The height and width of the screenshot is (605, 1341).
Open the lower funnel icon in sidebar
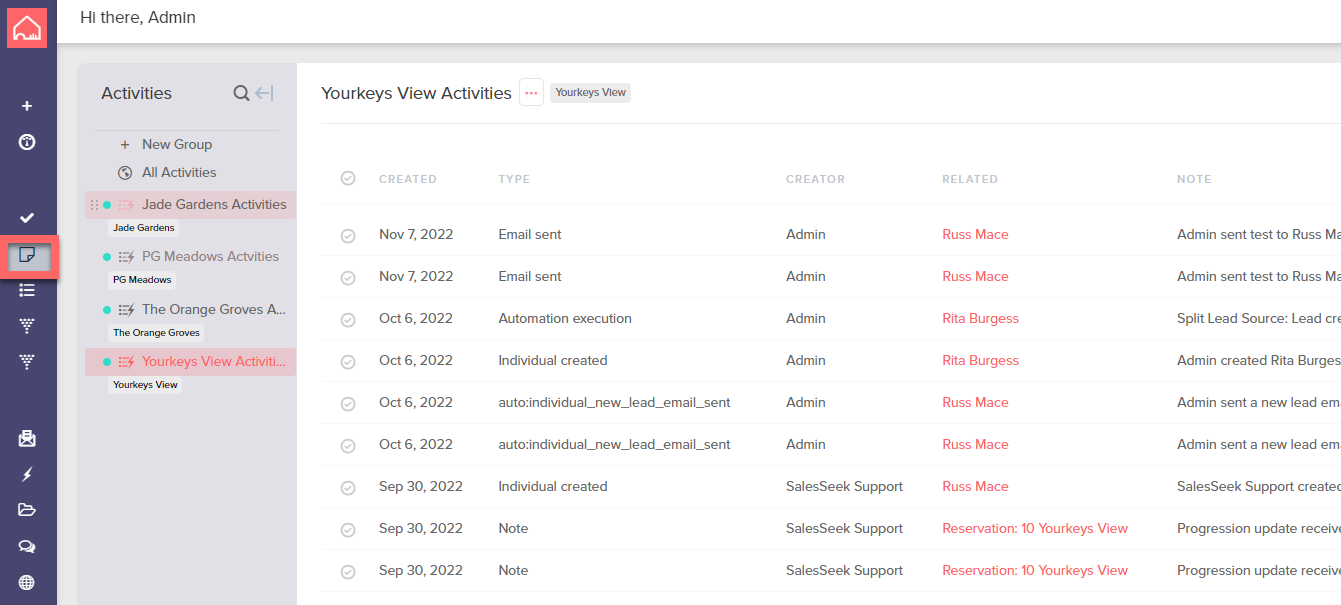click(27, 362)
